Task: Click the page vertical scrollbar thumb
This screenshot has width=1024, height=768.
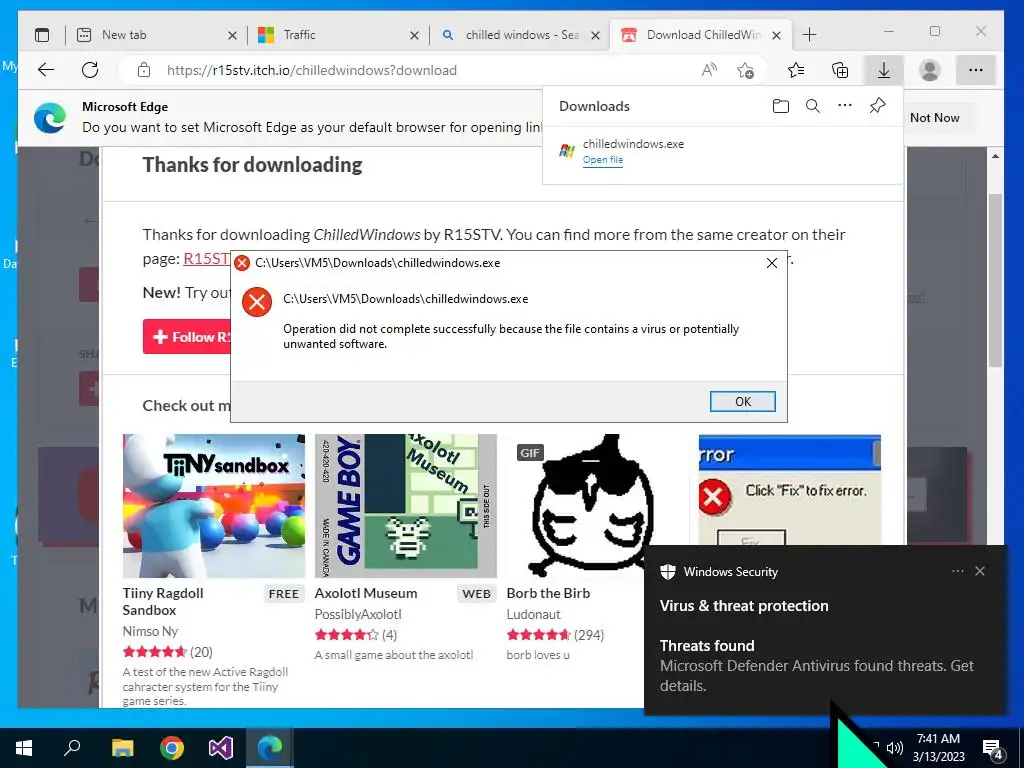Action: pyautogui.click(x=995, y=280)
